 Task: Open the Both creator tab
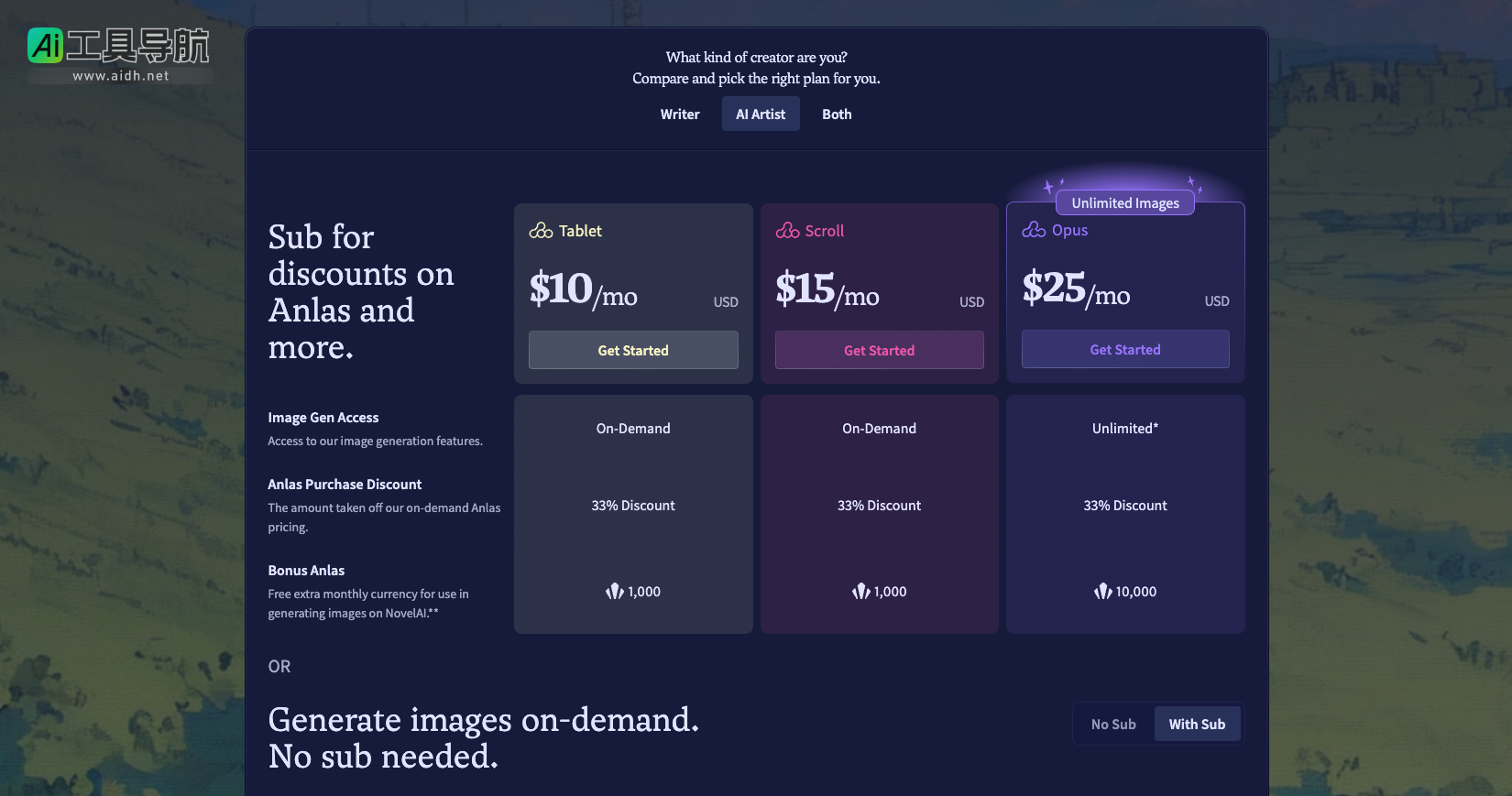[836, 114]
